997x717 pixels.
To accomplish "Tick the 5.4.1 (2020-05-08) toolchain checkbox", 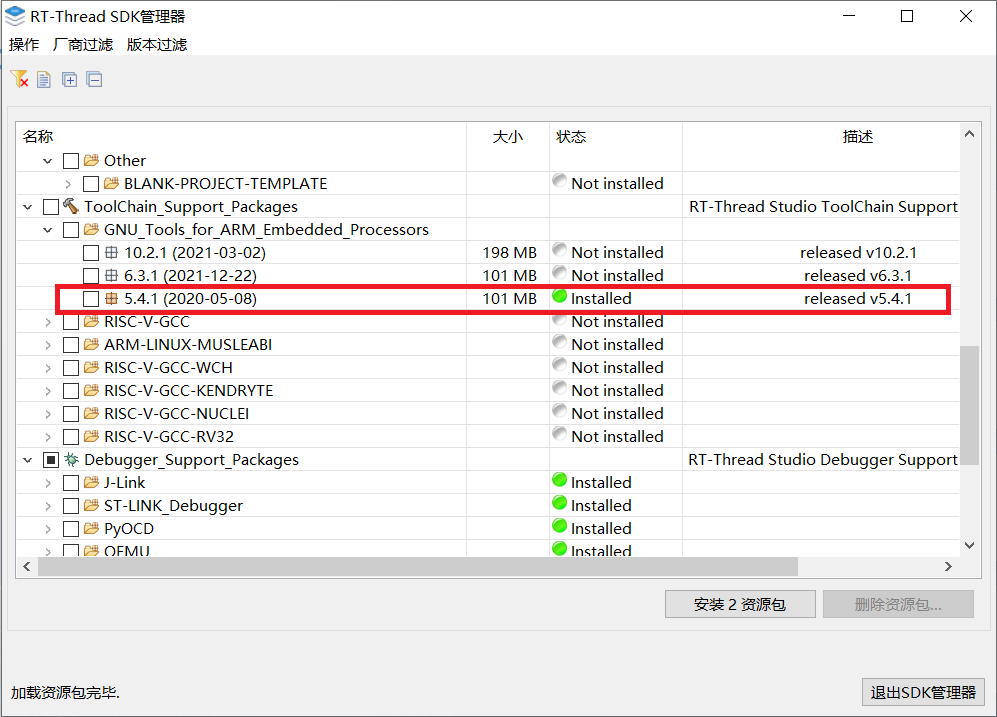I will pyautogui.click(x=91, y=299).
